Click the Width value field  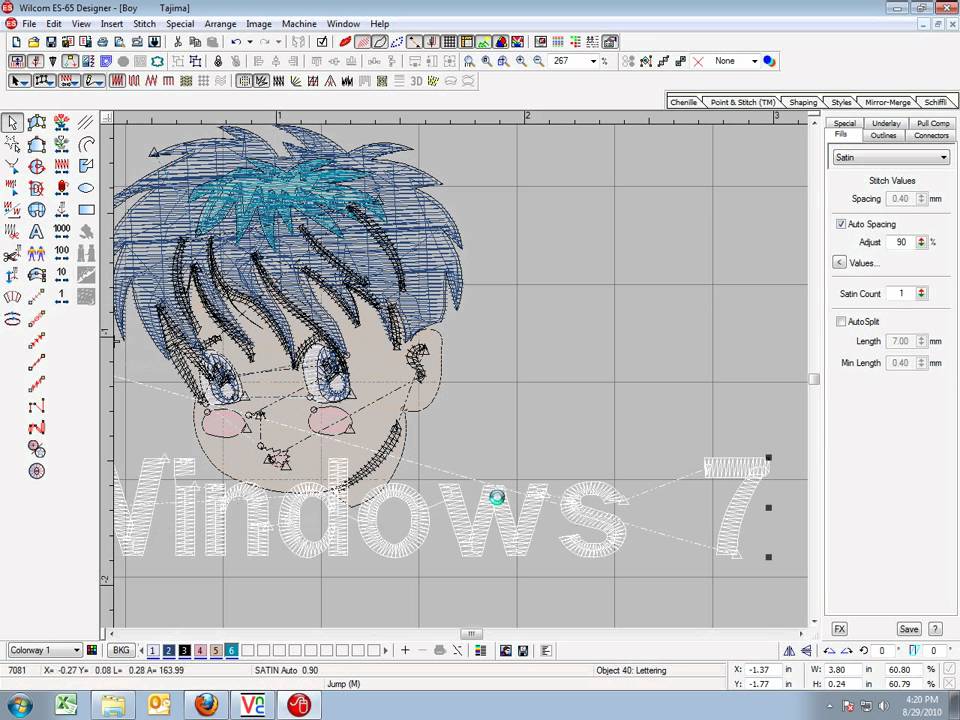[841, 670]
